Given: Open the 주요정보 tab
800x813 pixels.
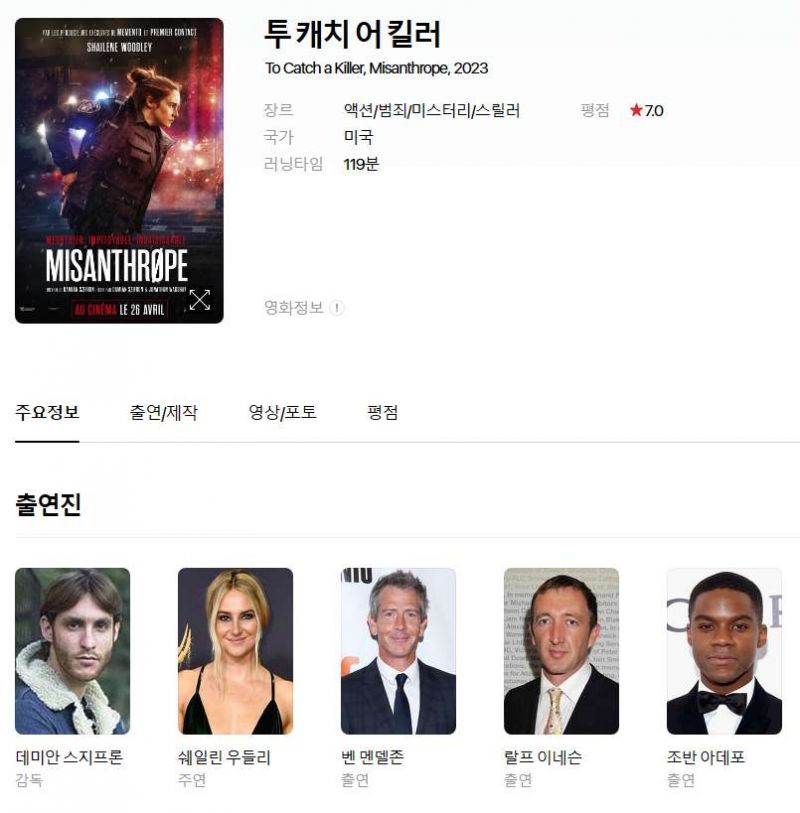Looking at the screenshot, I should click(x=47, y=413).
